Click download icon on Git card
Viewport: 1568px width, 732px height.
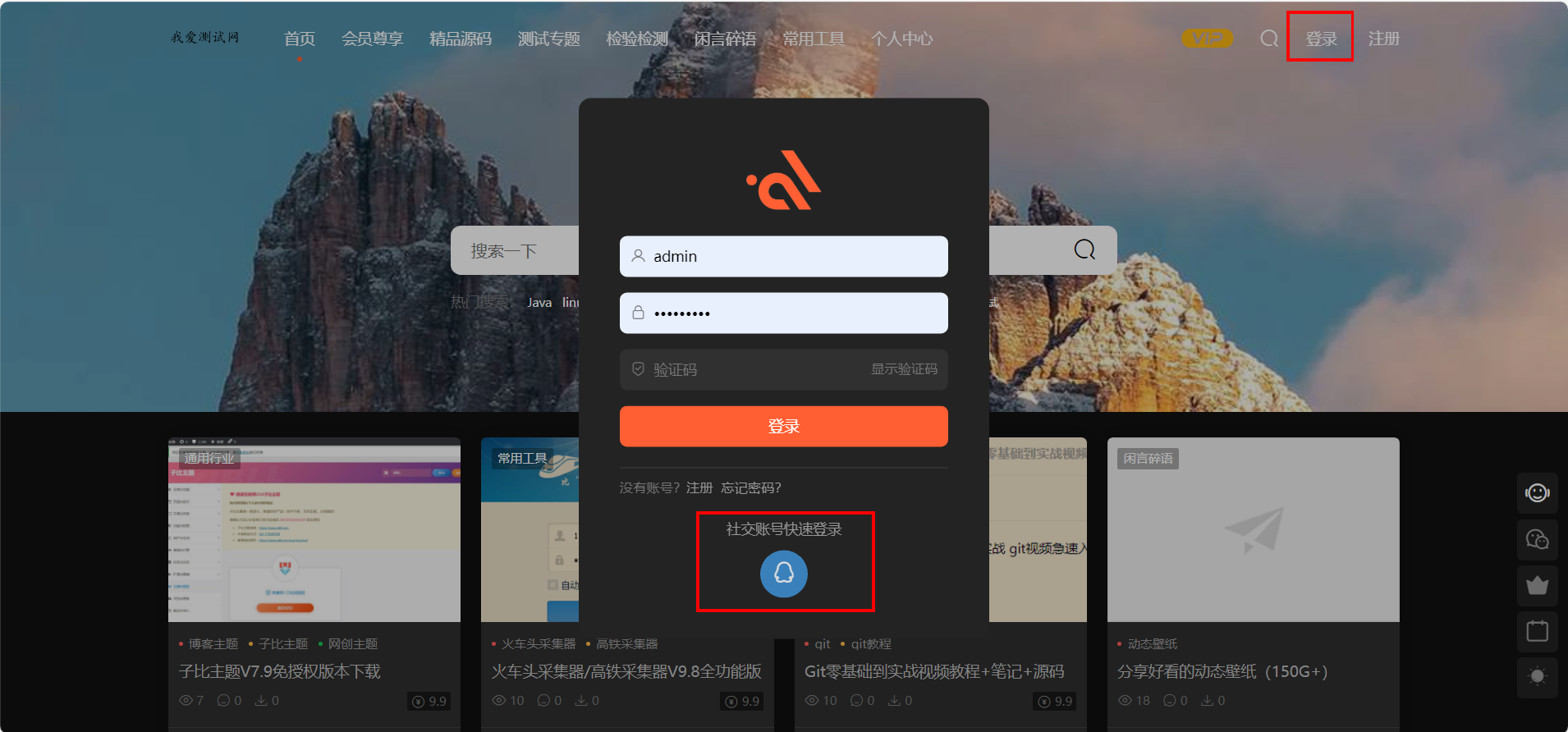pos(894,701)
